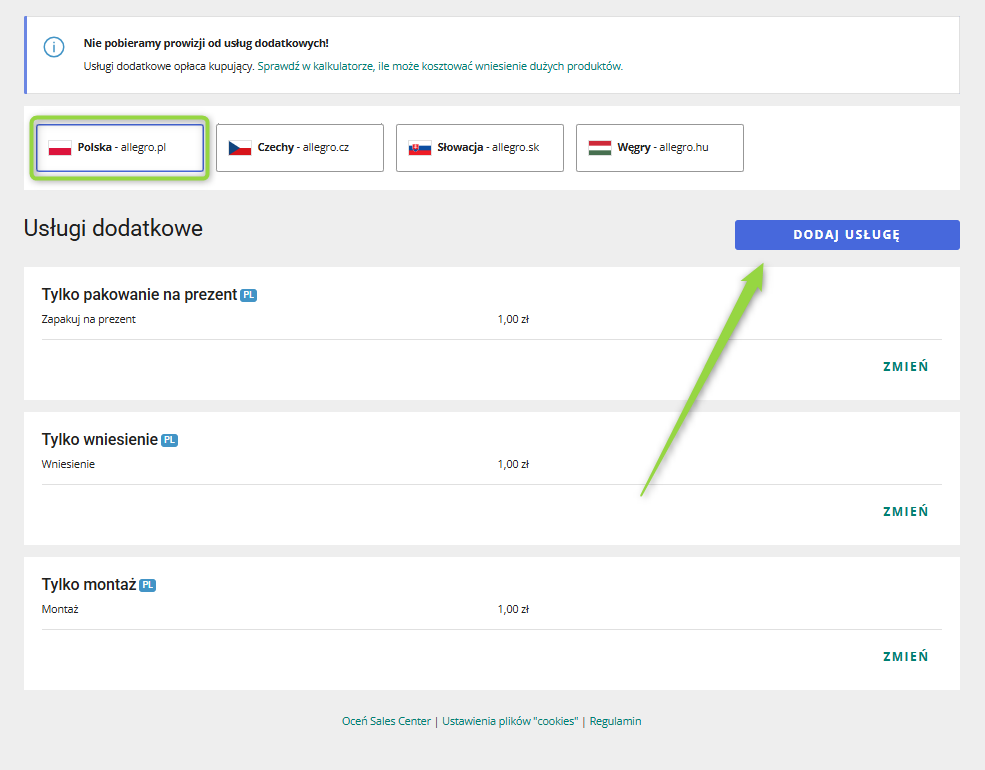The width and height of the screenshot is (985, 770).
Task: Open Ustawienia plików cookies footer link
Action: pyautogui.click(x=510, y=721)
